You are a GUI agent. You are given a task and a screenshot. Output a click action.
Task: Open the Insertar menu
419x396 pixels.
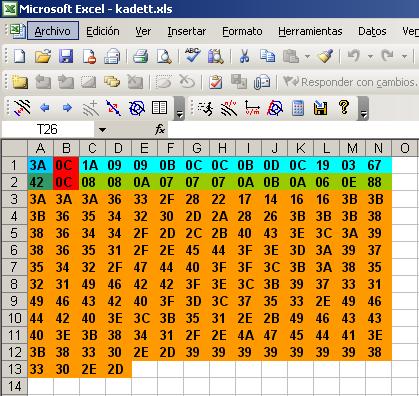(187, 31)
